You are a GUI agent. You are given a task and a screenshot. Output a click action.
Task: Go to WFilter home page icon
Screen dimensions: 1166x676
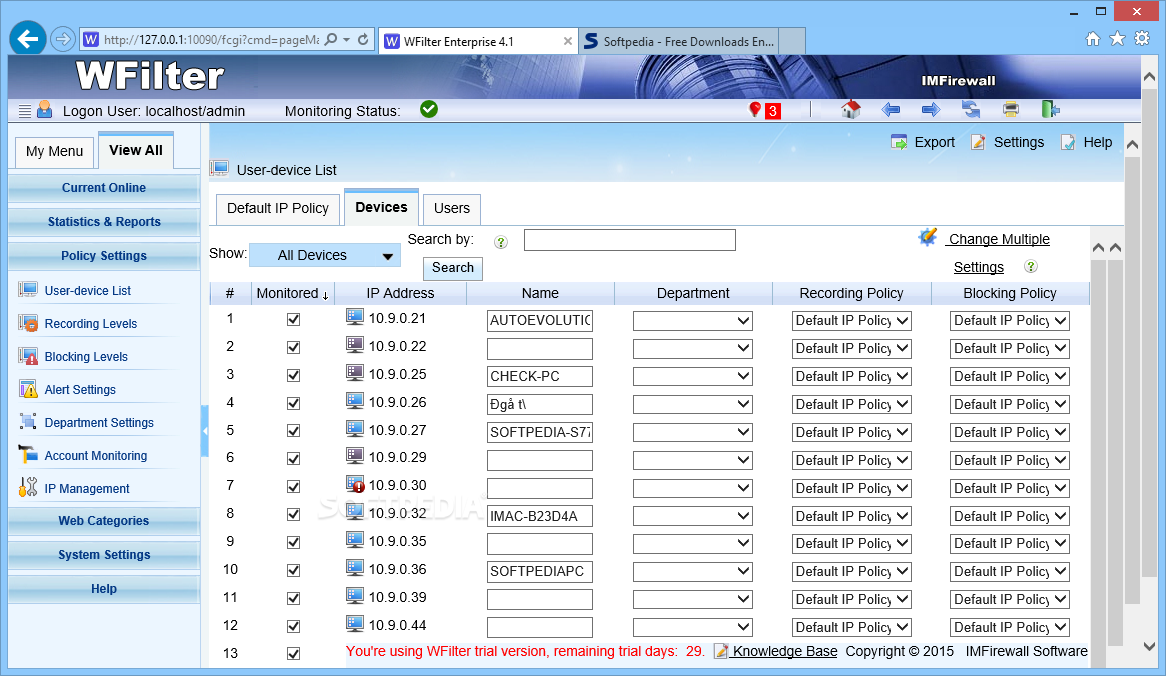[851, 110]
